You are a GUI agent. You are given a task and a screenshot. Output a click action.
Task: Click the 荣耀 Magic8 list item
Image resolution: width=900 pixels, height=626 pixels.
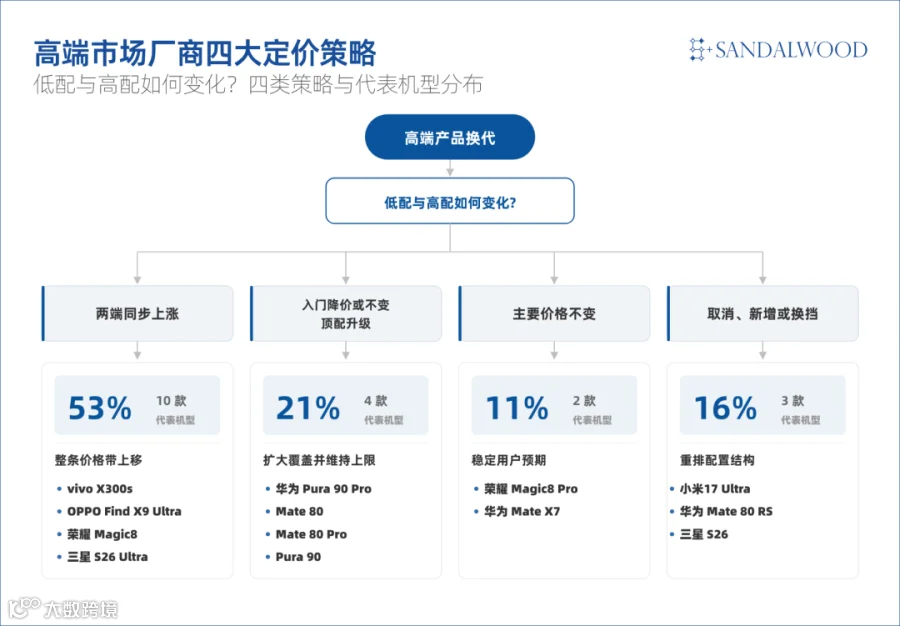(102, 534)
